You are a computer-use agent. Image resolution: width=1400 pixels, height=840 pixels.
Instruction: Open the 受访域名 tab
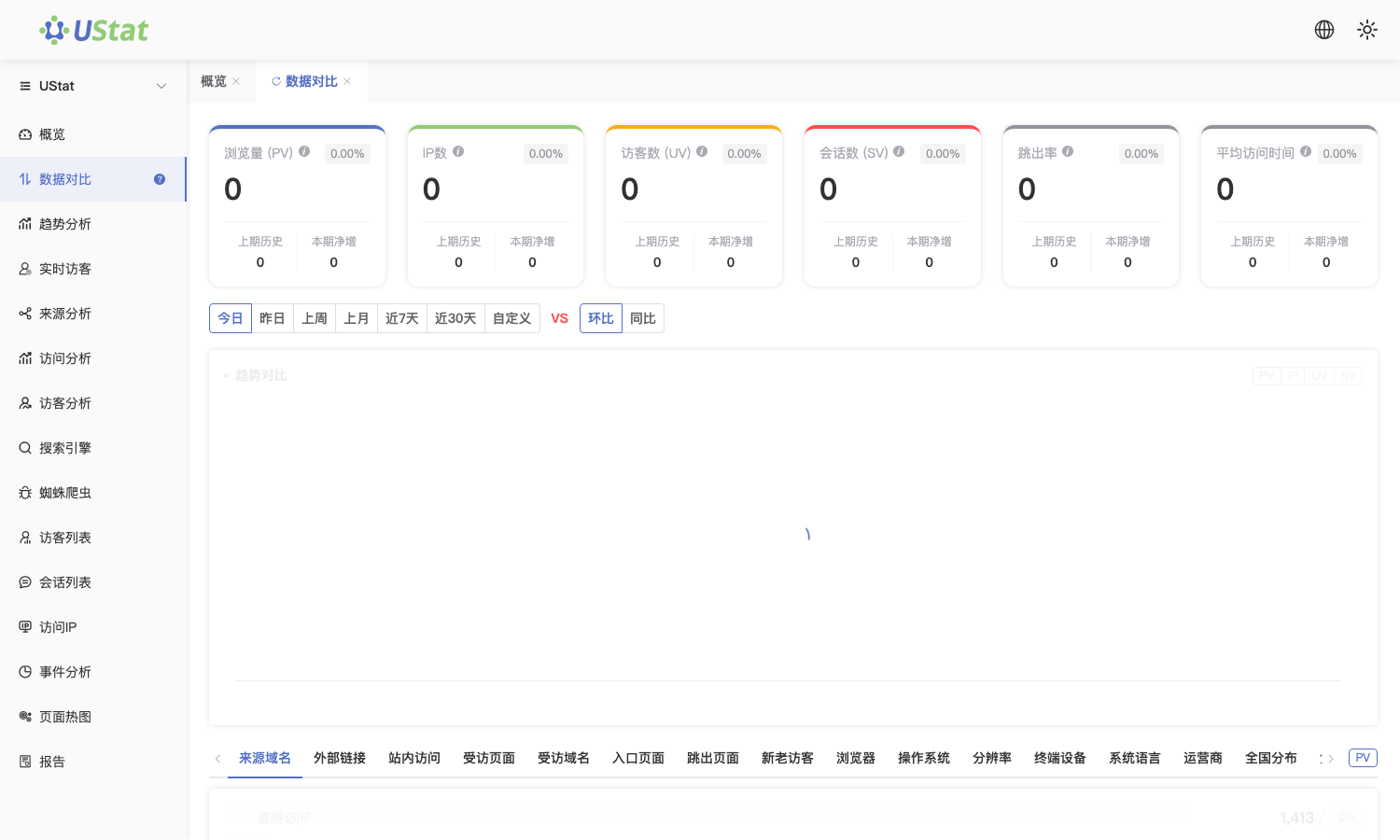tap(564, 758)
